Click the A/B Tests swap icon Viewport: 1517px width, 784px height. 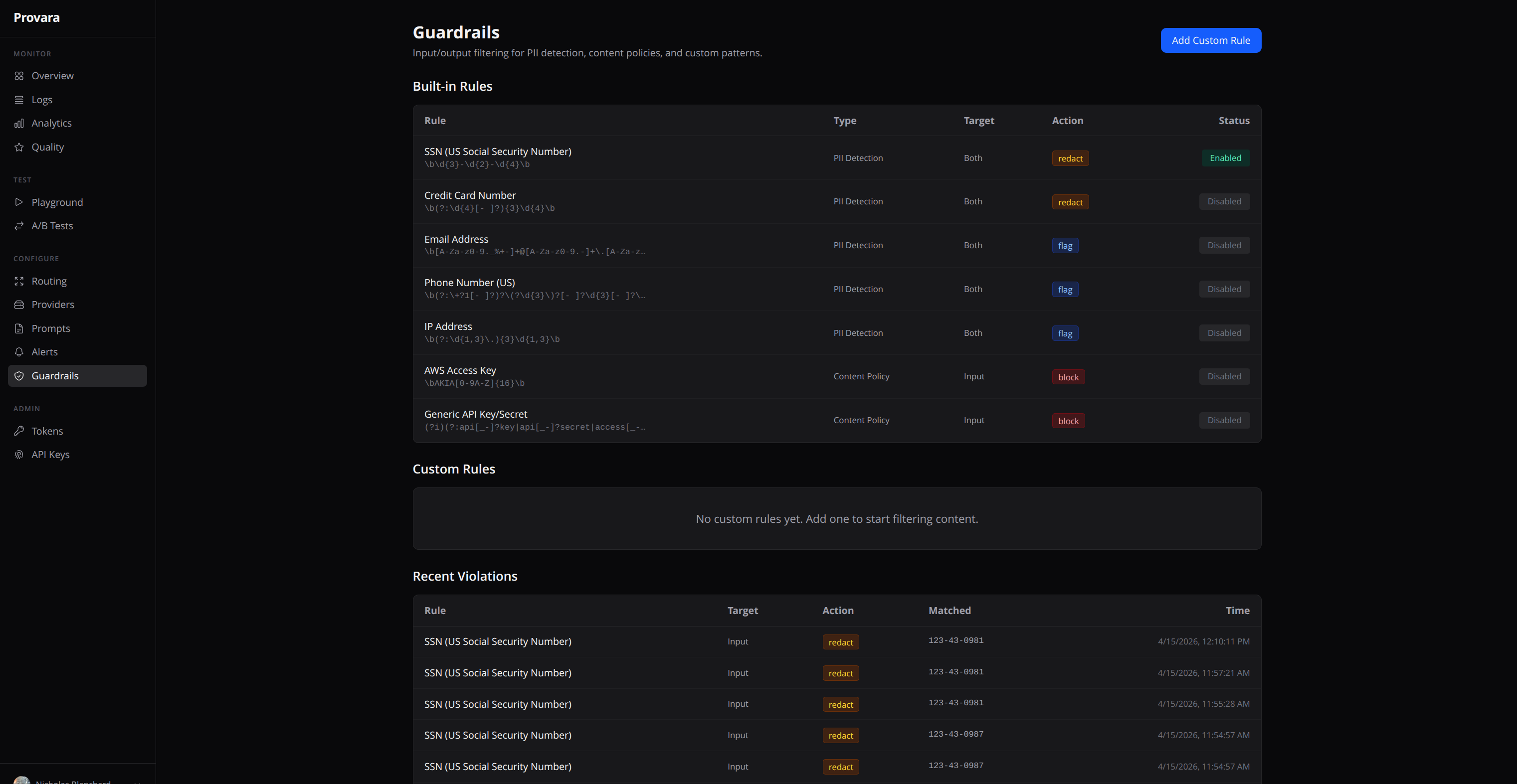pos(19,226)
